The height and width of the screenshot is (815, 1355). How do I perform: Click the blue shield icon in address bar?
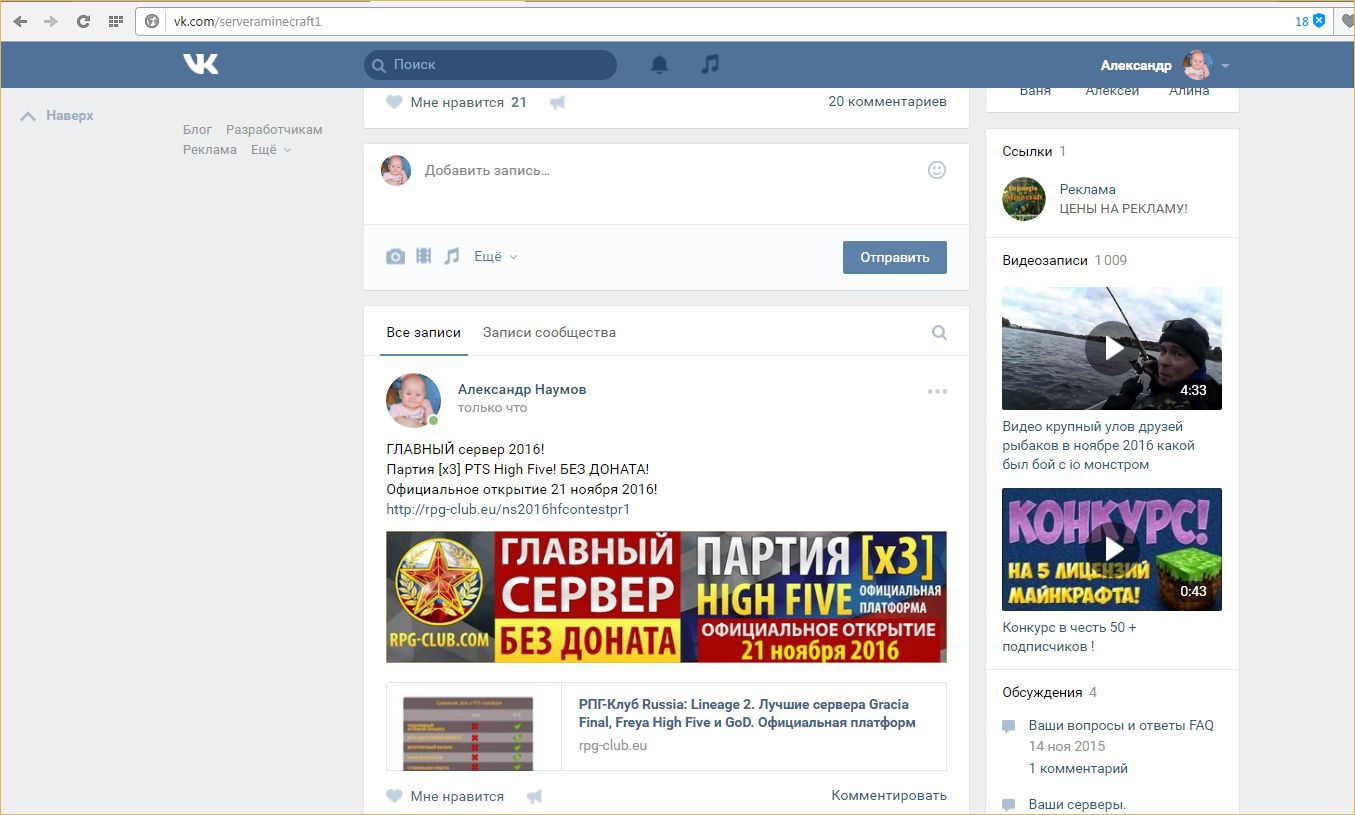1319,21
